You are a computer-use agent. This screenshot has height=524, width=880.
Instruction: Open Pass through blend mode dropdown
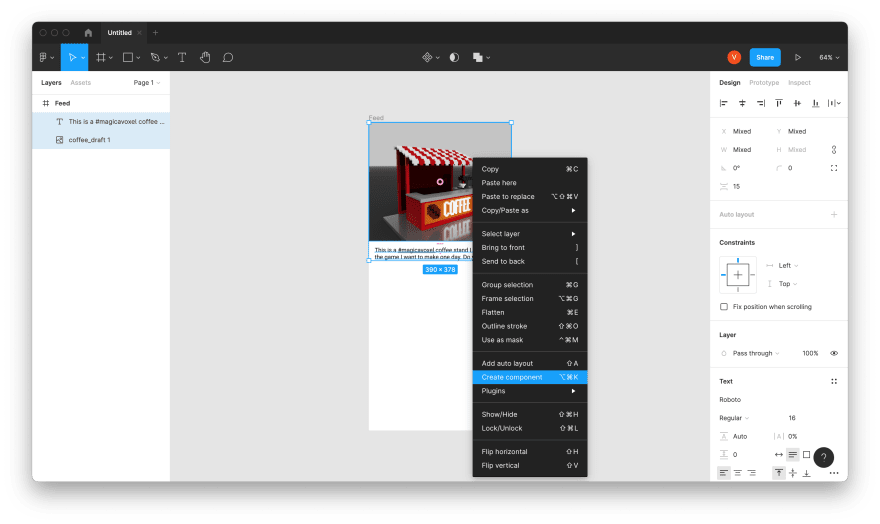pyautogui.click(x=755, y=353)
